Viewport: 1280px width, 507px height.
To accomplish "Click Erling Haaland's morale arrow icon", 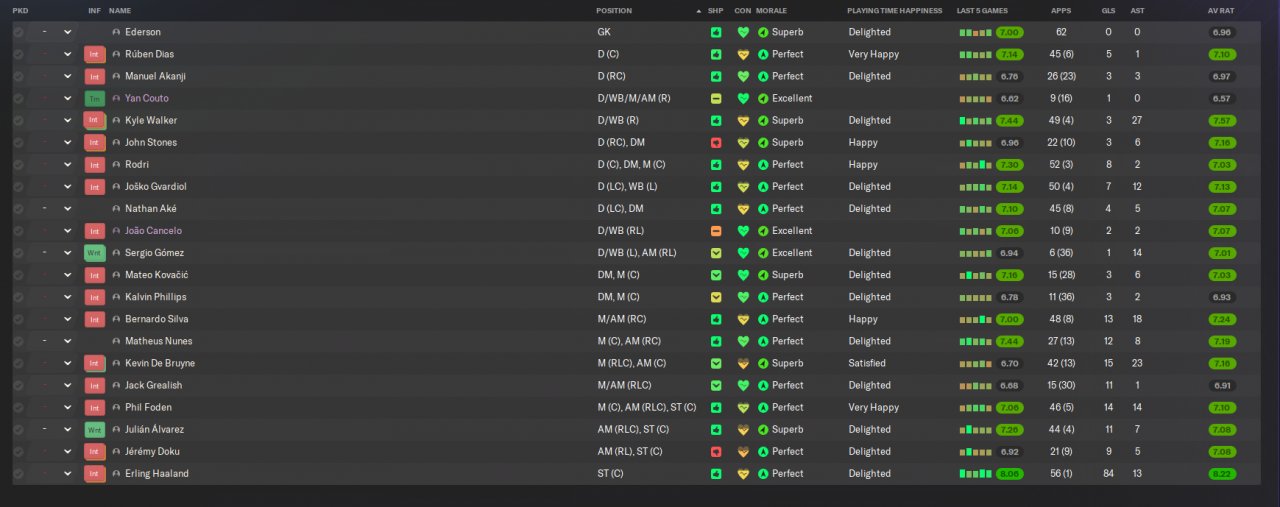I will (x=763, y=474).
